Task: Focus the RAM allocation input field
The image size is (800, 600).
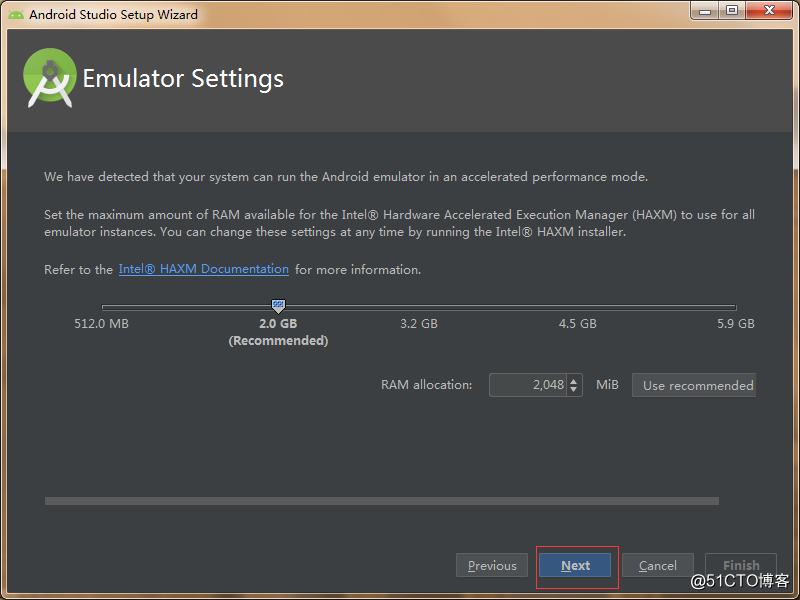Action: [x=528, y=385]
